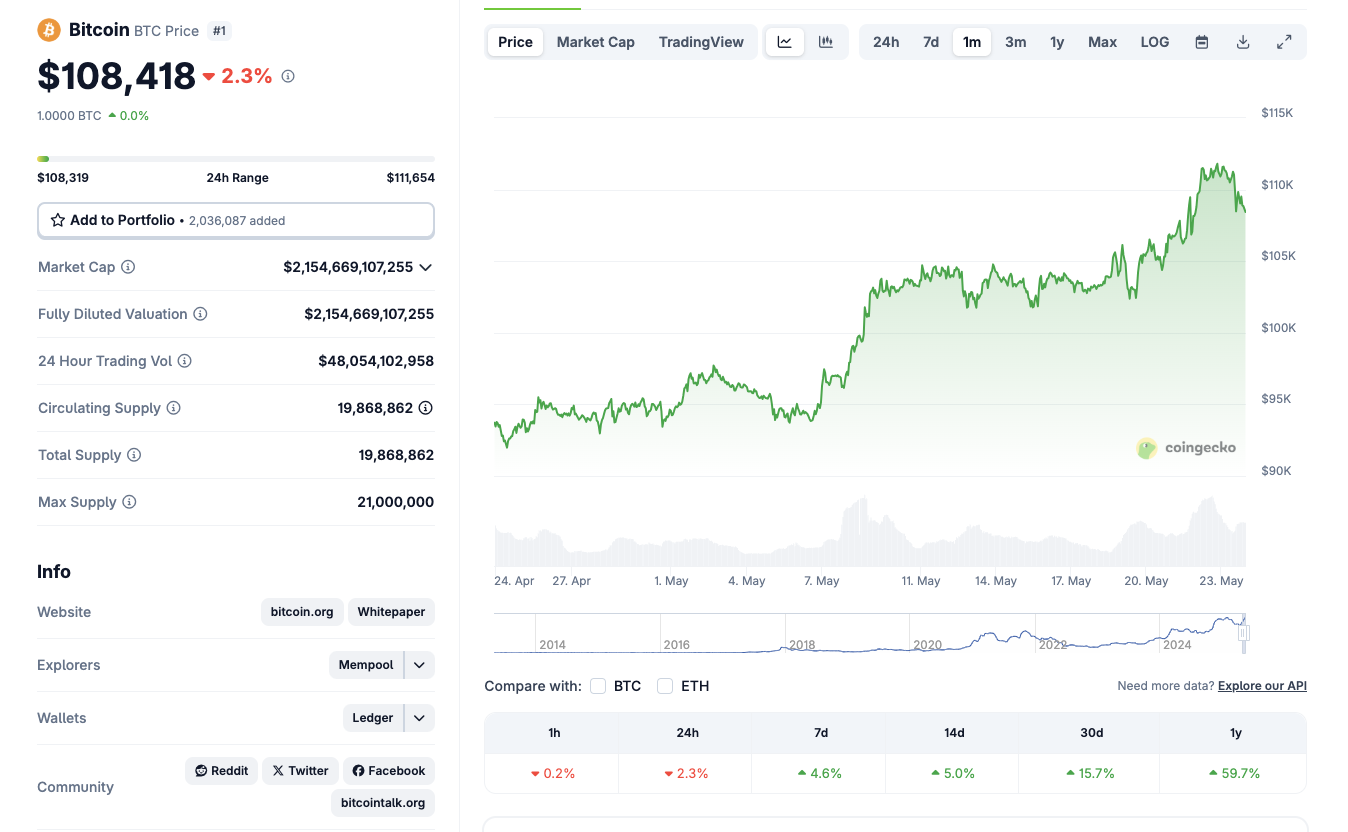The height and width of the screenshot is (832, 1348).
Task: Click the chart navigator range handle
Action: 1244,633
